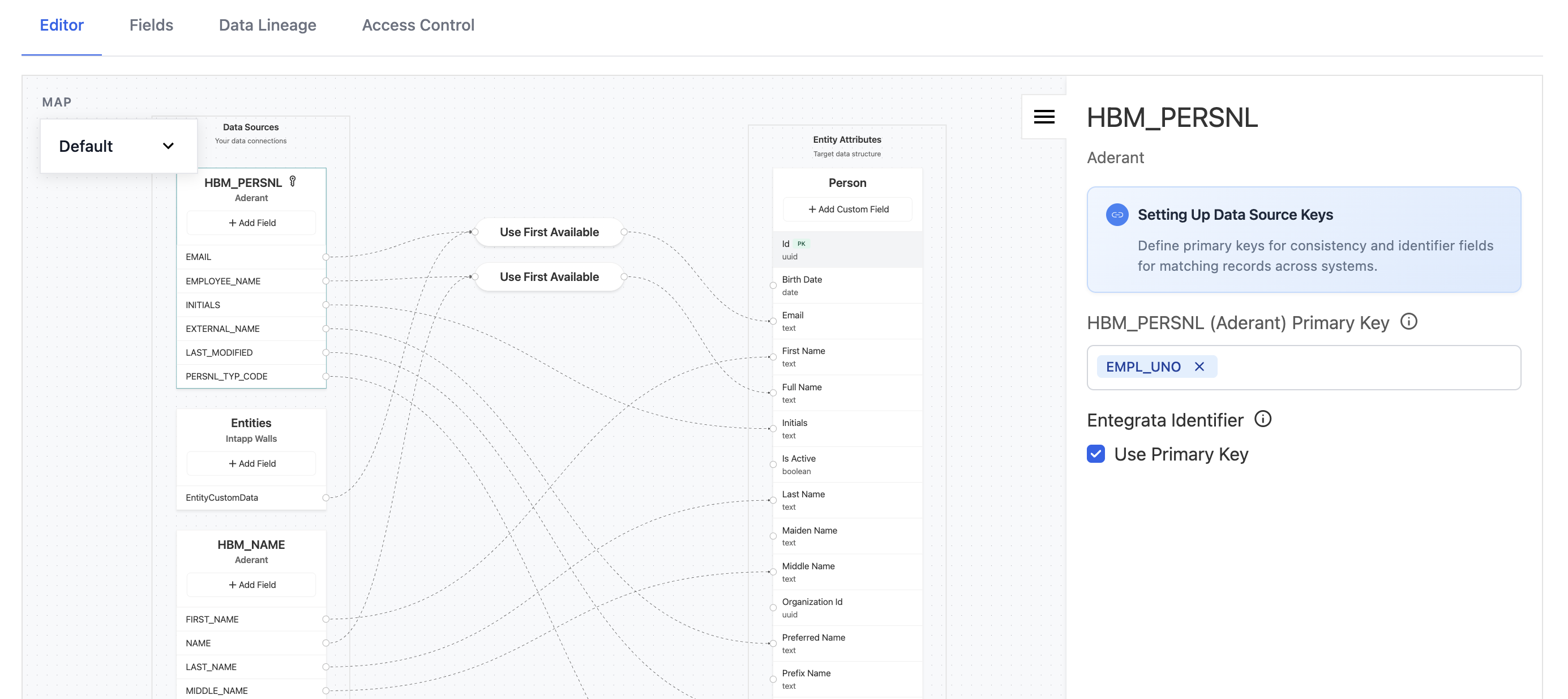Open the Default map dropdown
Image resolution: width=1568 pixels, height=699 pixels.
[118, 146]
